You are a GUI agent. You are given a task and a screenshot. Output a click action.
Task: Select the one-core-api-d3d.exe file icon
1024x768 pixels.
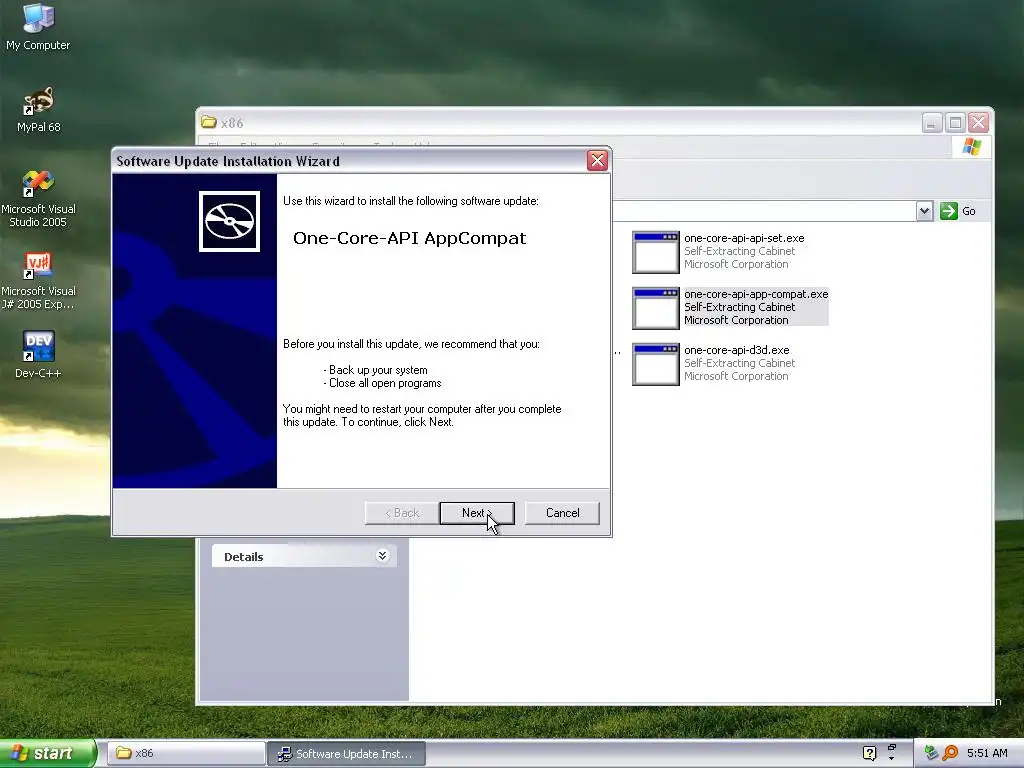656,364
